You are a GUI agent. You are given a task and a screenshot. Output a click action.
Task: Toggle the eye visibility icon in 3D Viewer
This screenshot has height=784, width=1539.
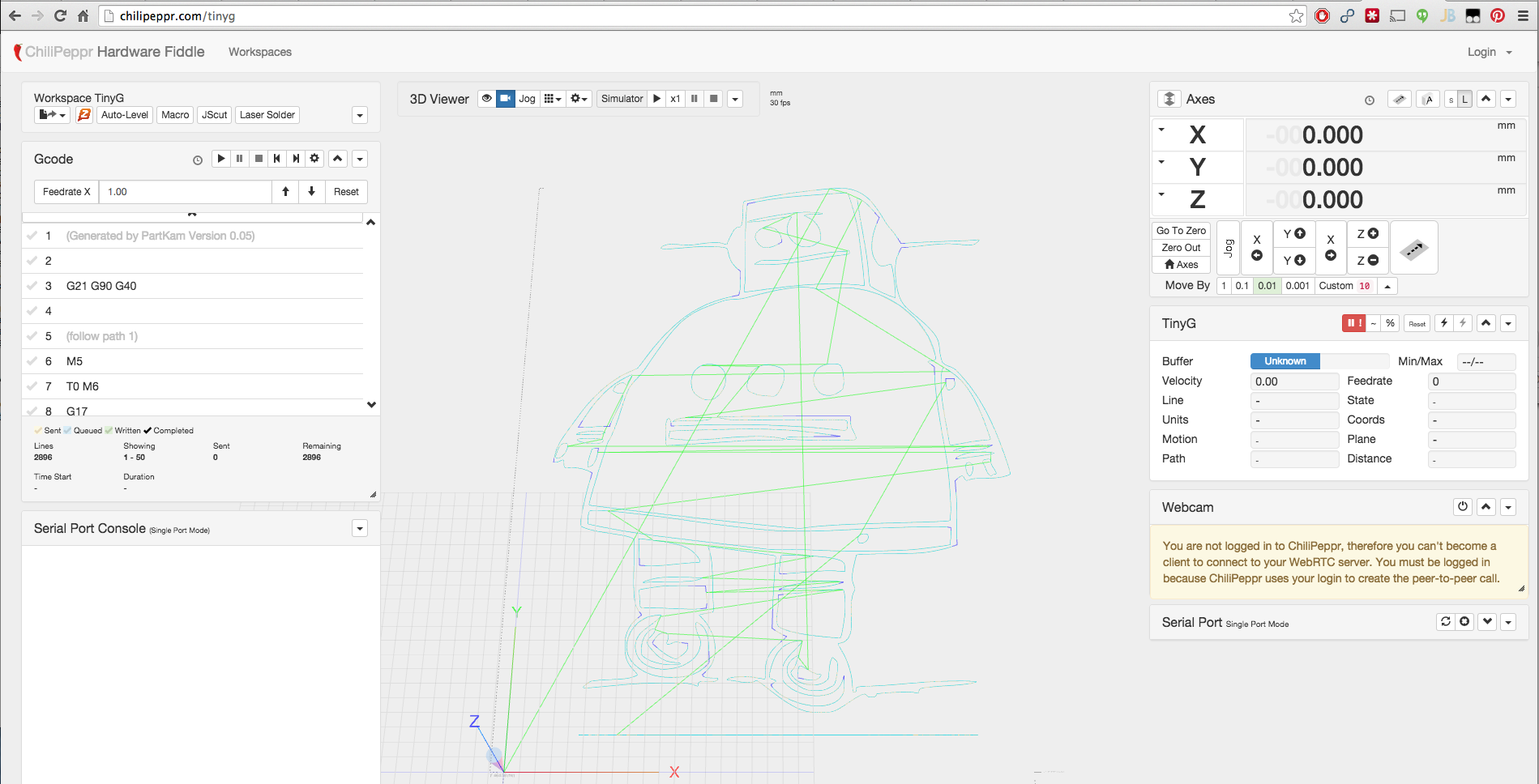coord(485,98)
